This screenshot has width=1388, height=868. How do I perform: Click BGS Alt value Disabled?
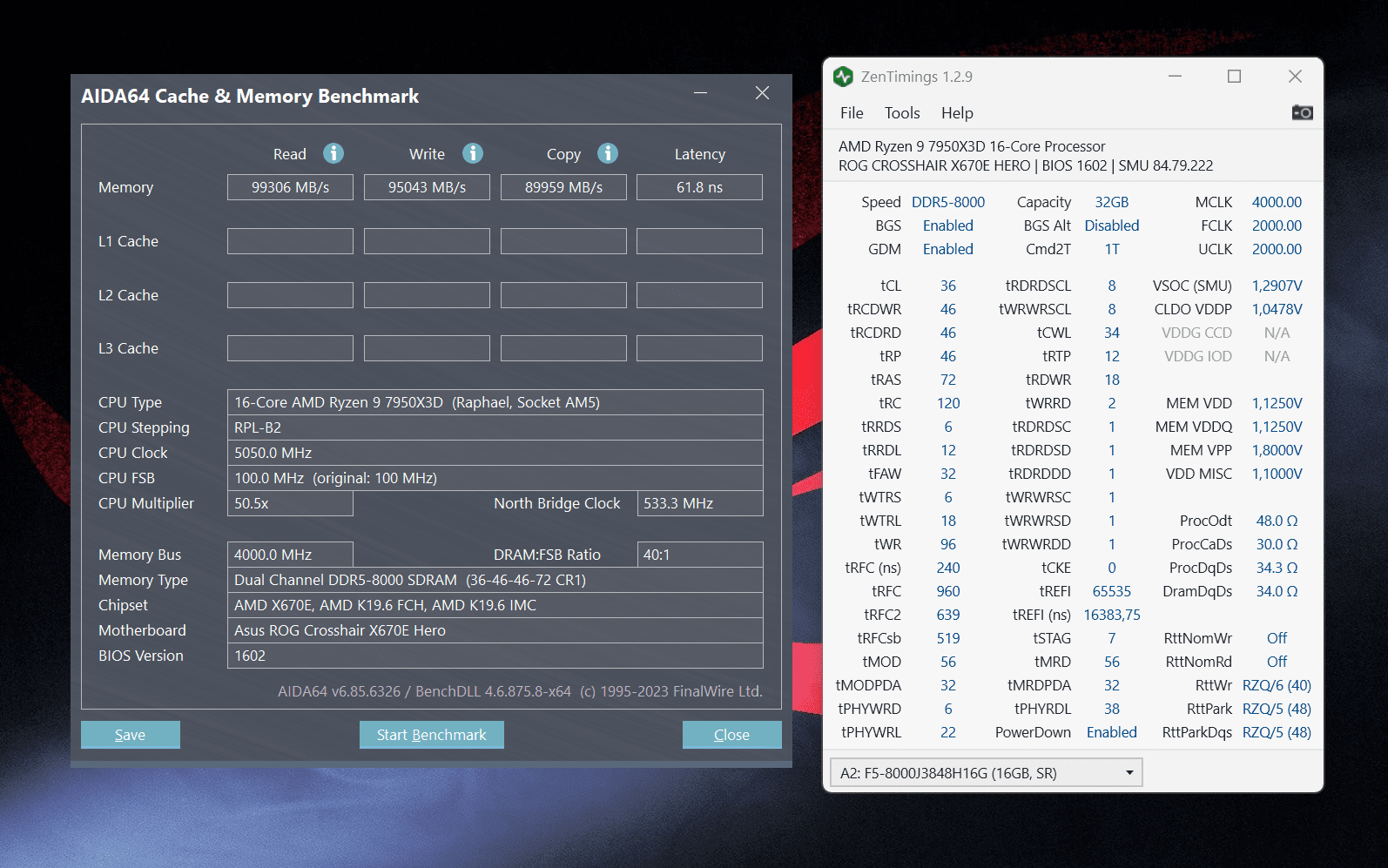(x=1112, y=225)
